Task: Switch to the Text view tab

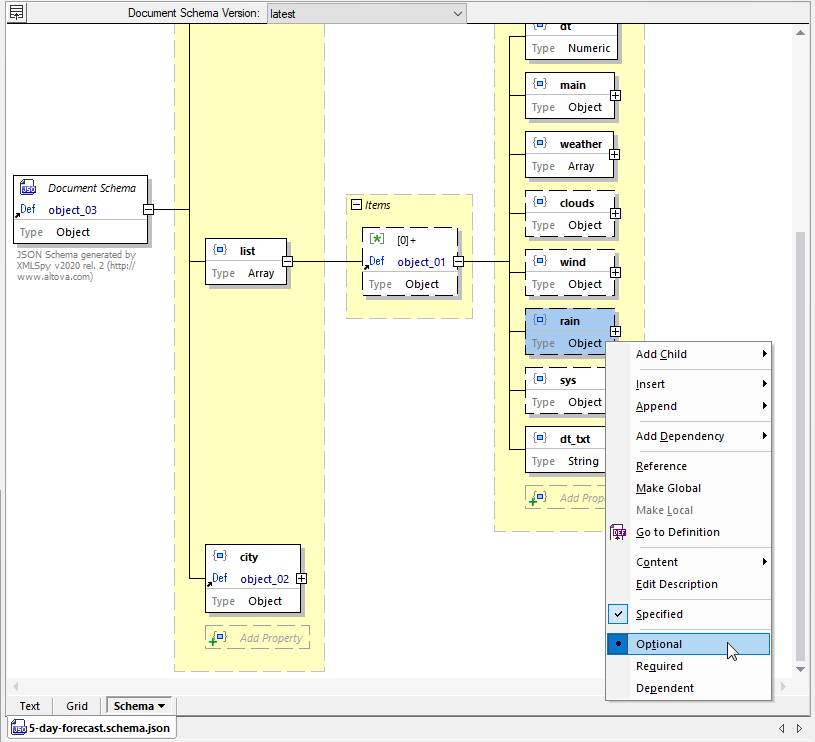Action: [29, 706]
